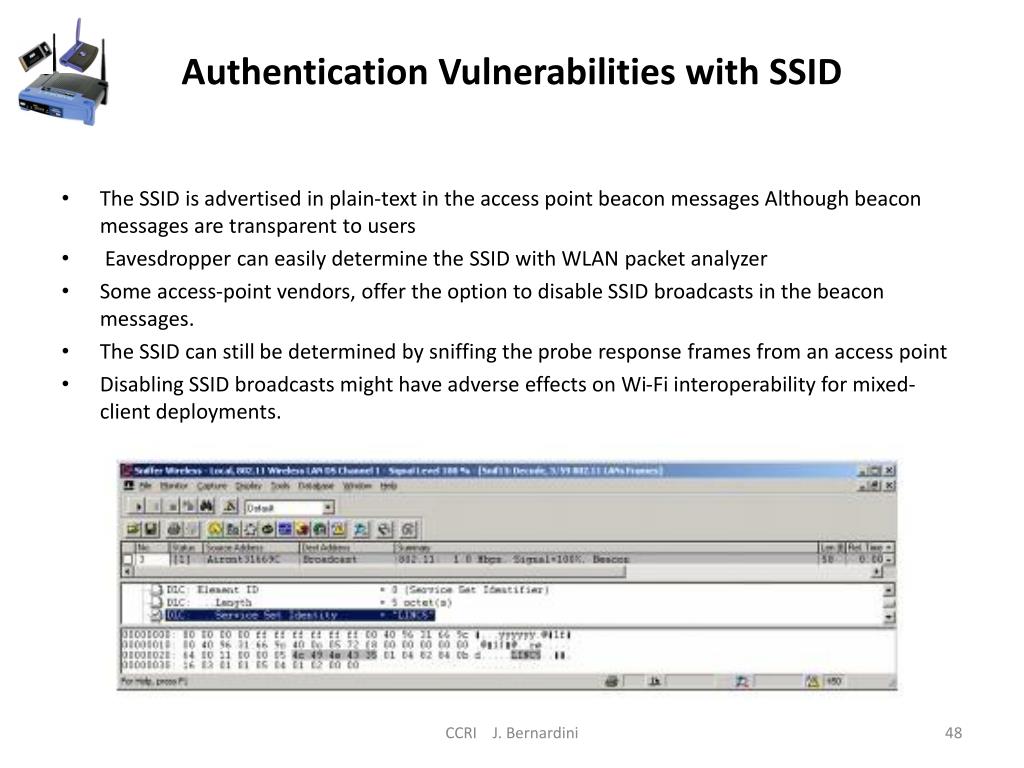
Task: Click the yellow Alarm Log icon
Action: (338, 530)
